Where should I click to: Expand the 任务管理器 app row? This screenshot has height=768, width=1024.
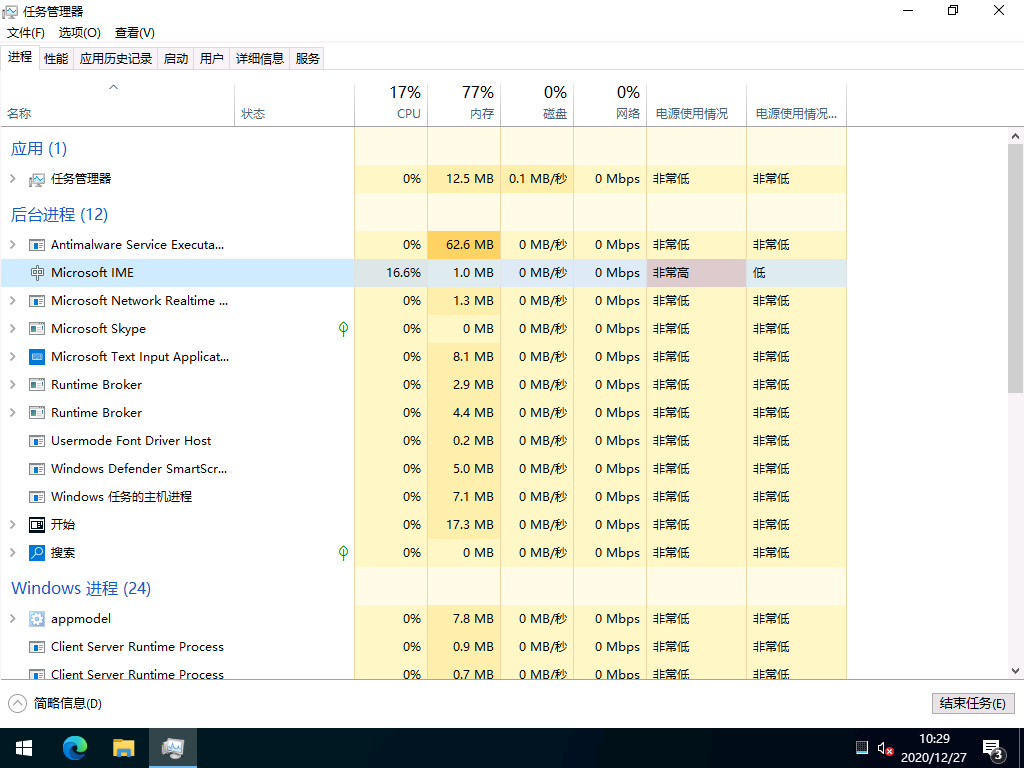click(x=12, y=179)
